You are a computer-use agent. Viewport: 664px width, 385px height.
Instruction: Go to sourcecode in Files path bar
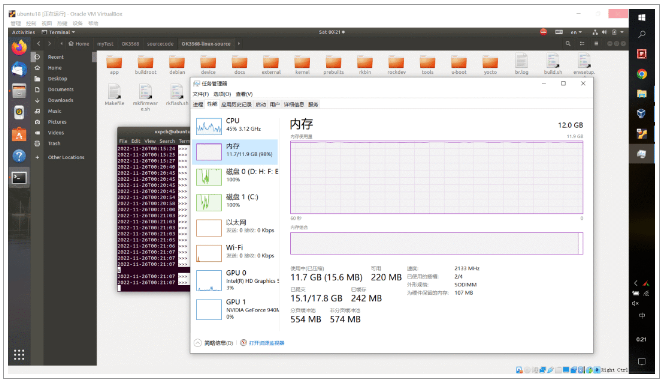[x=160, y=44]
